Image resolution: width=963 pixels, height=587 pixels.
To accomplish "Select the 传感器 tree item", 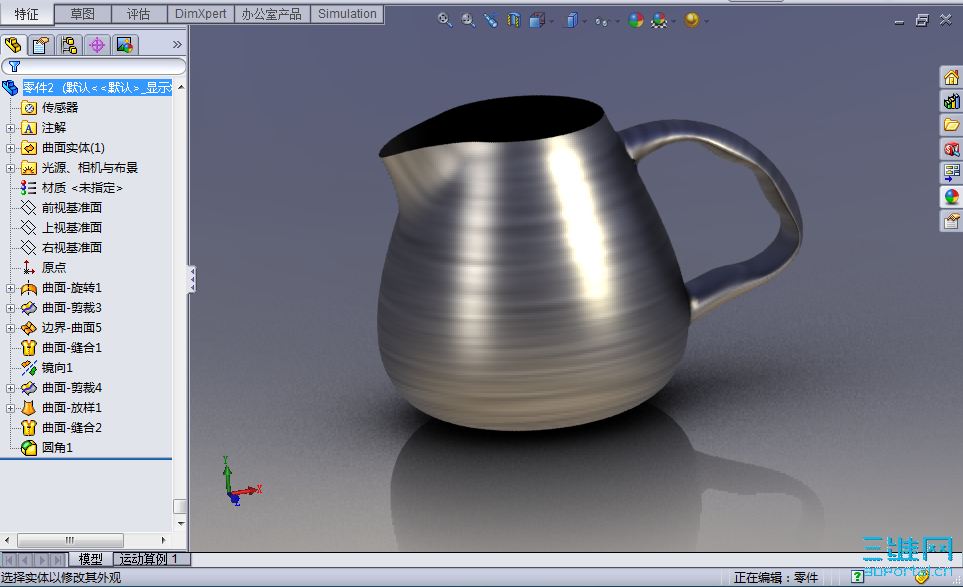I will [x=60, y=108].
